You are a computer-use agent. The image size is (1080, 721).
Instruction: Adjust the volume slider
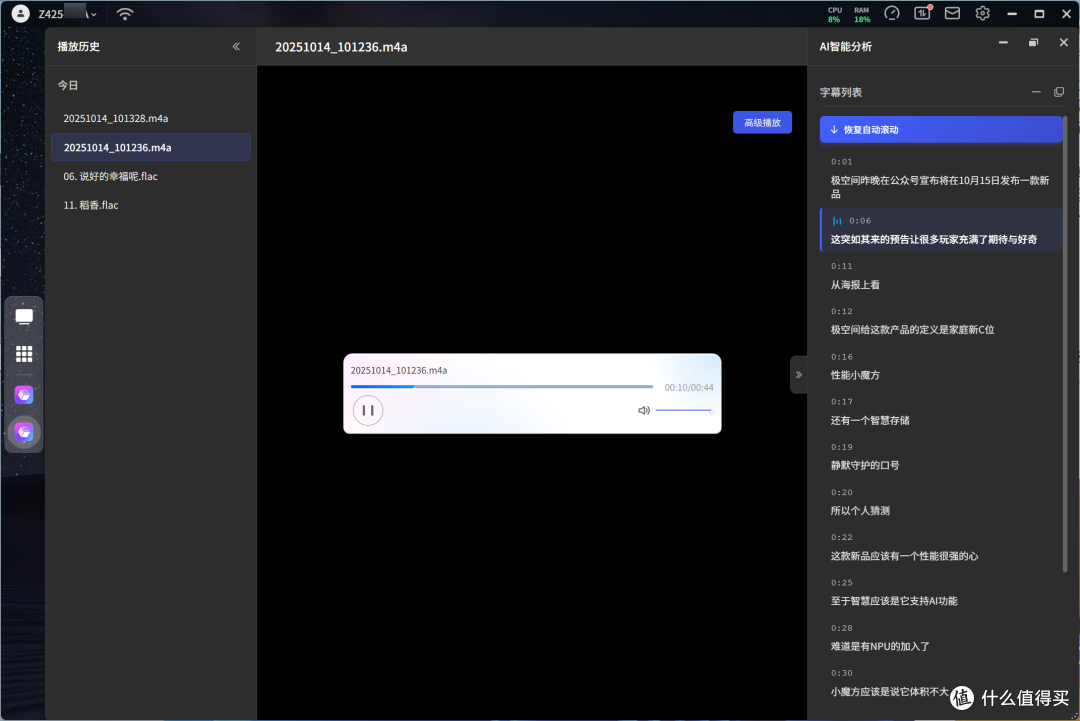pyautogui.click(x=684, y=410)
